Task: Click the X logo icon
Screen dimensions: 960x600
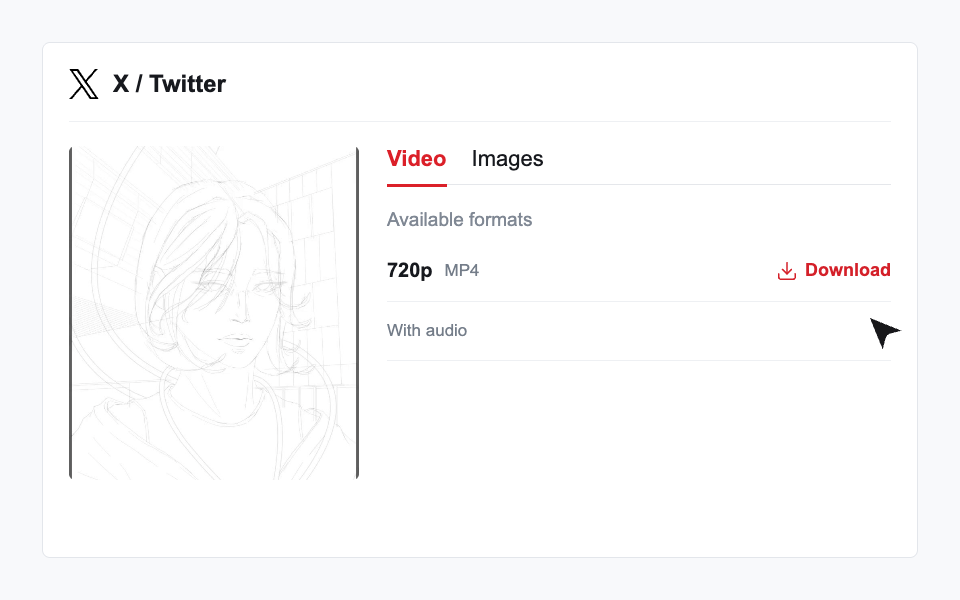Action: tap(84, 84)
